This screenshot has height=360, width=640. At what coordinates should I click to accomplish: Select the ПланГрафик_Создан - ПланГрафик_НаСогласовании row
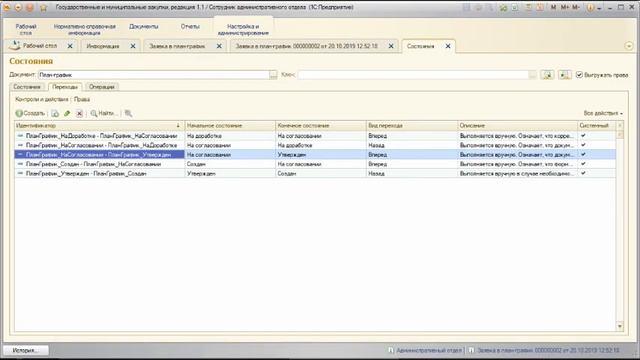315,164
